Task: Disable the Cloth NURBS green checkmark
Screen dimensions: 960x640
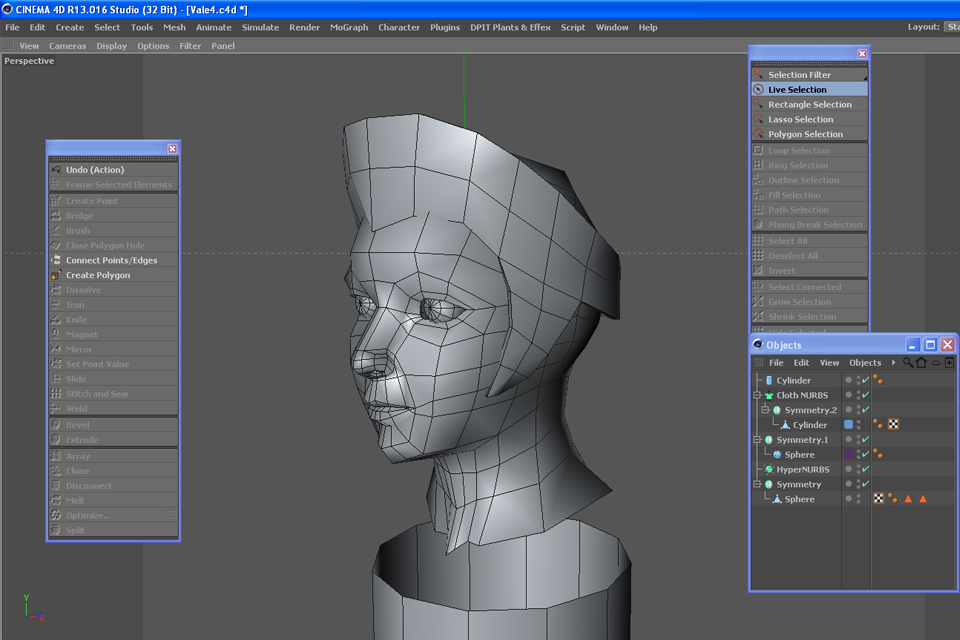Action: pos(865,396)
